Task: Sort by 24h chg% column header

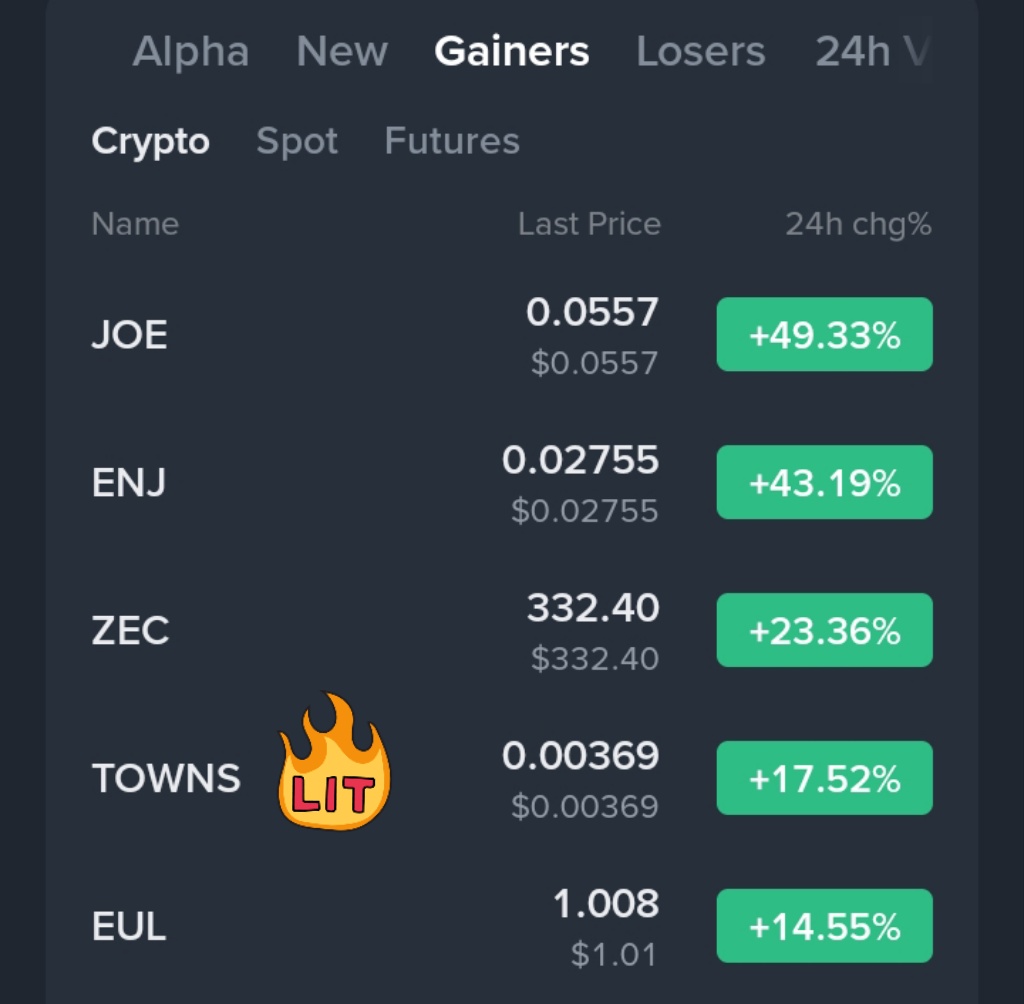Action: [858, 224]
